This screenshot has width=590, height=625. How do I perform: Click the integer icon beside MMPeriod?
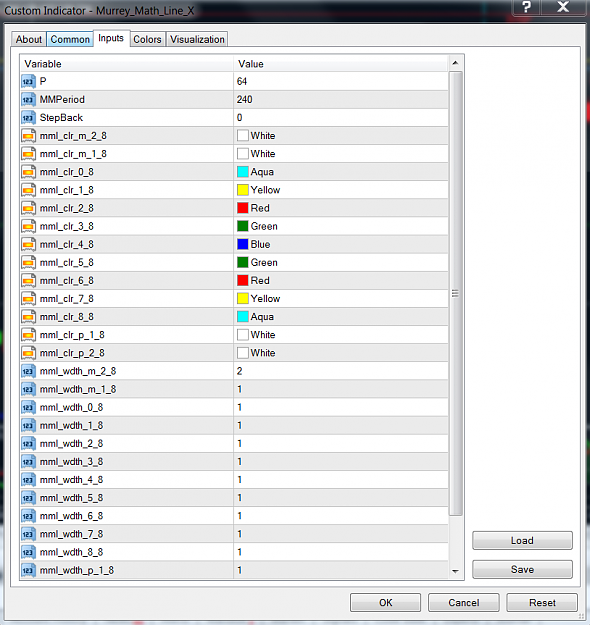point(28,100)
